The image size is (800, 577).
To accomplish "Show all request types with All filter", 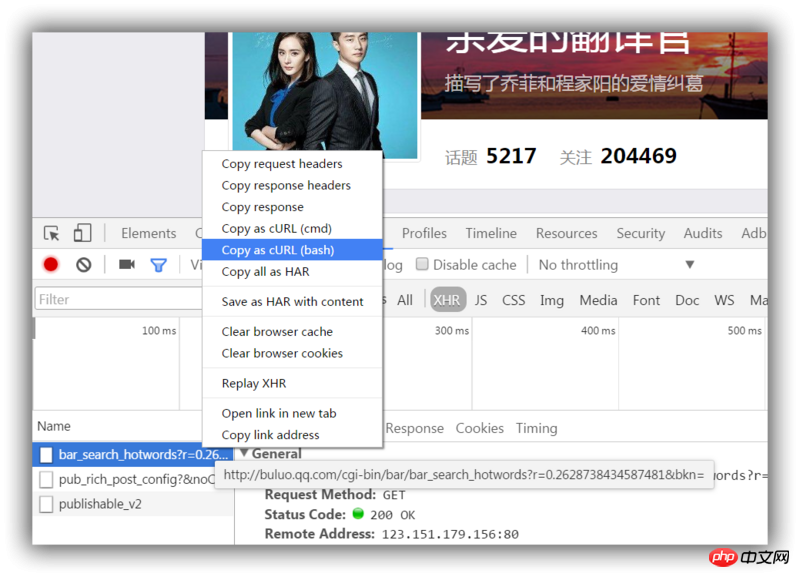I will 405,300.
